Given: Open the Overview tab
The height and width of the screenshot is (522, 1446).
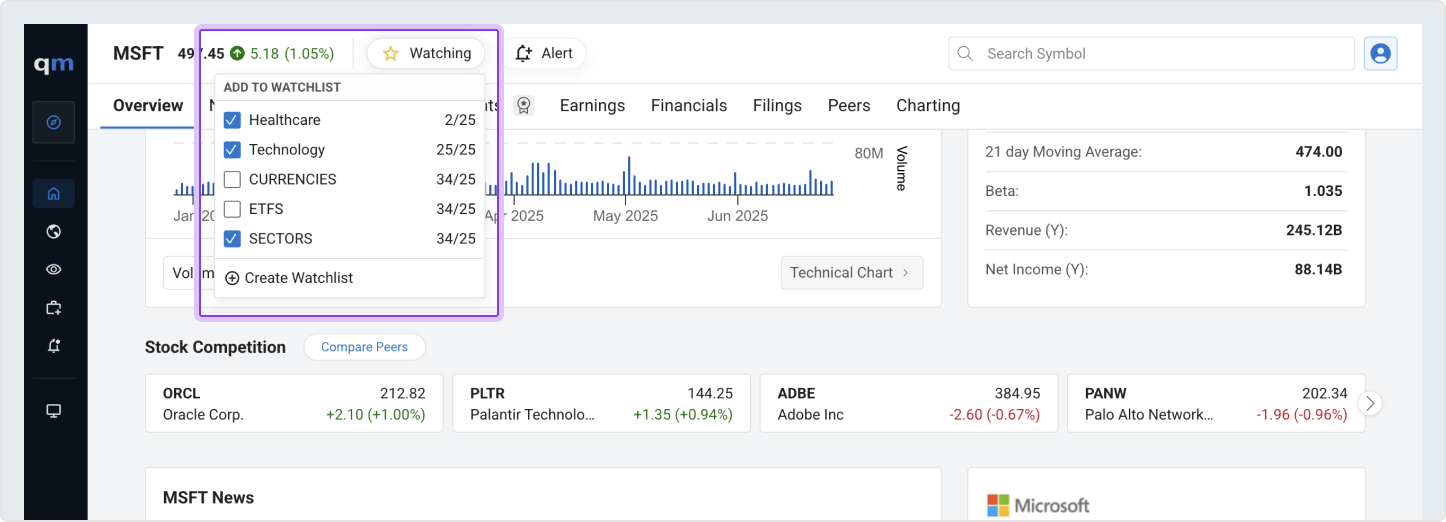Looking at the screenshot, I should coord(148,105).
